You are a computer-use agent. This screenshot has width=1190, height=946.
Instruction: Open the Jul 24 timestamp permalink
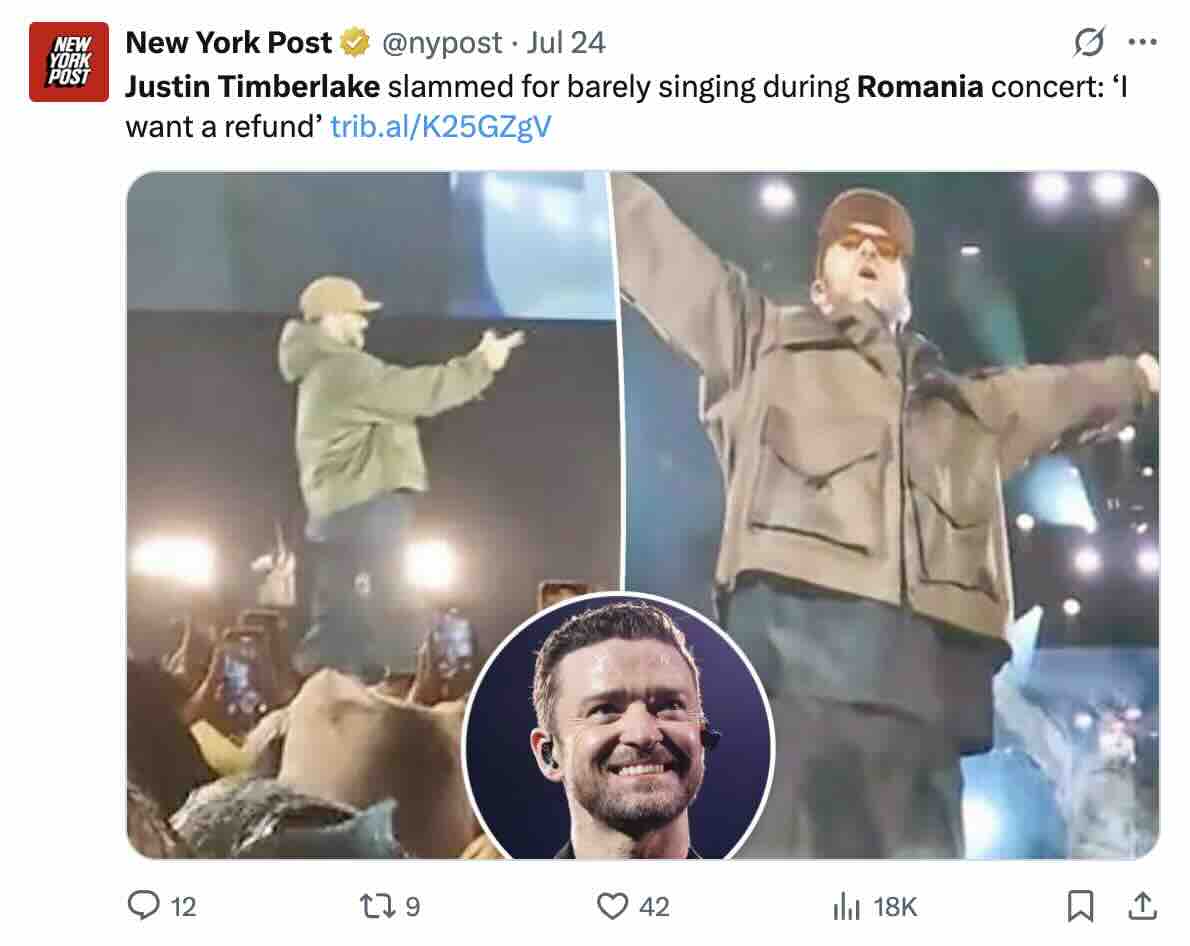566,43
